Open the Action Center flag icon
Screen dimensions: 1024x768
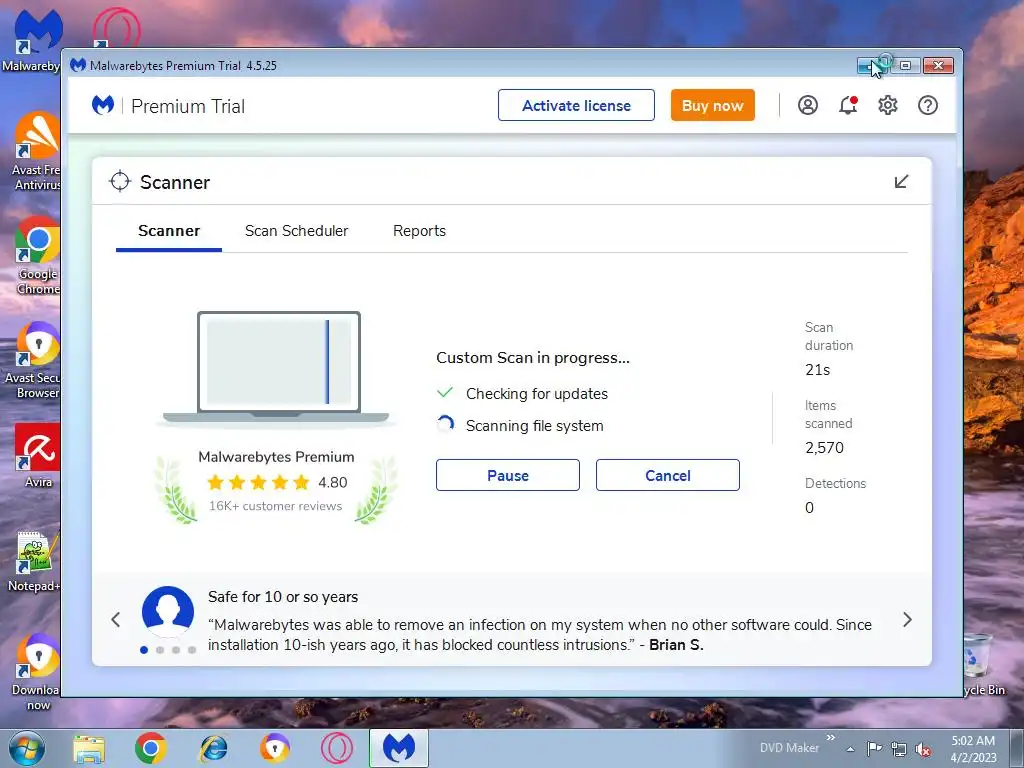[874, 749]
